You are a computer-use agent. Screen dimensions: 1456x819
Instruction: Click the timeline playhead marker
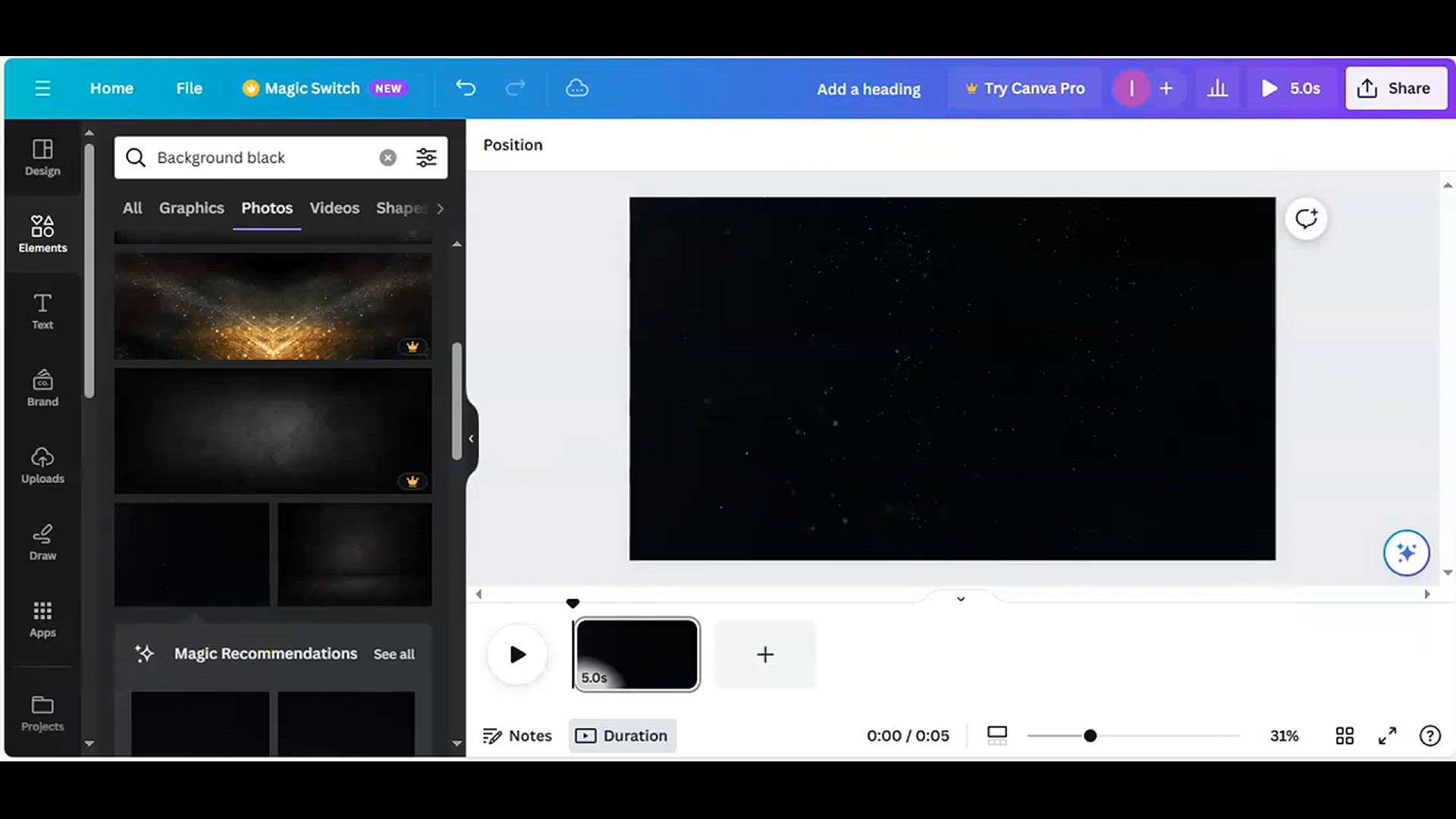click(573, 604)
